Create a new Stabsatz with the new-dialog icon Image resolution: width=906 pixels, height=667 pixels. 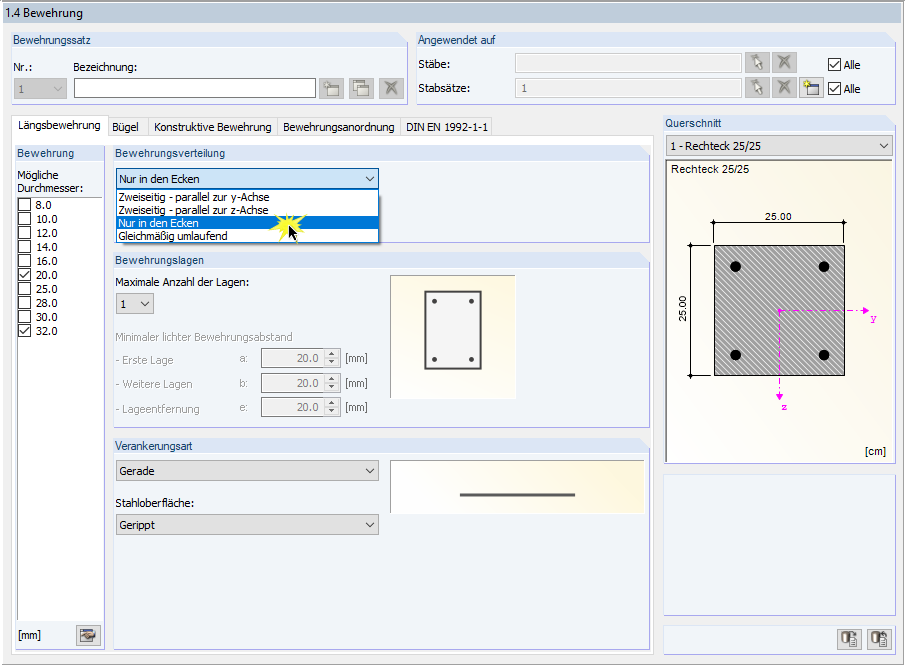813,88
